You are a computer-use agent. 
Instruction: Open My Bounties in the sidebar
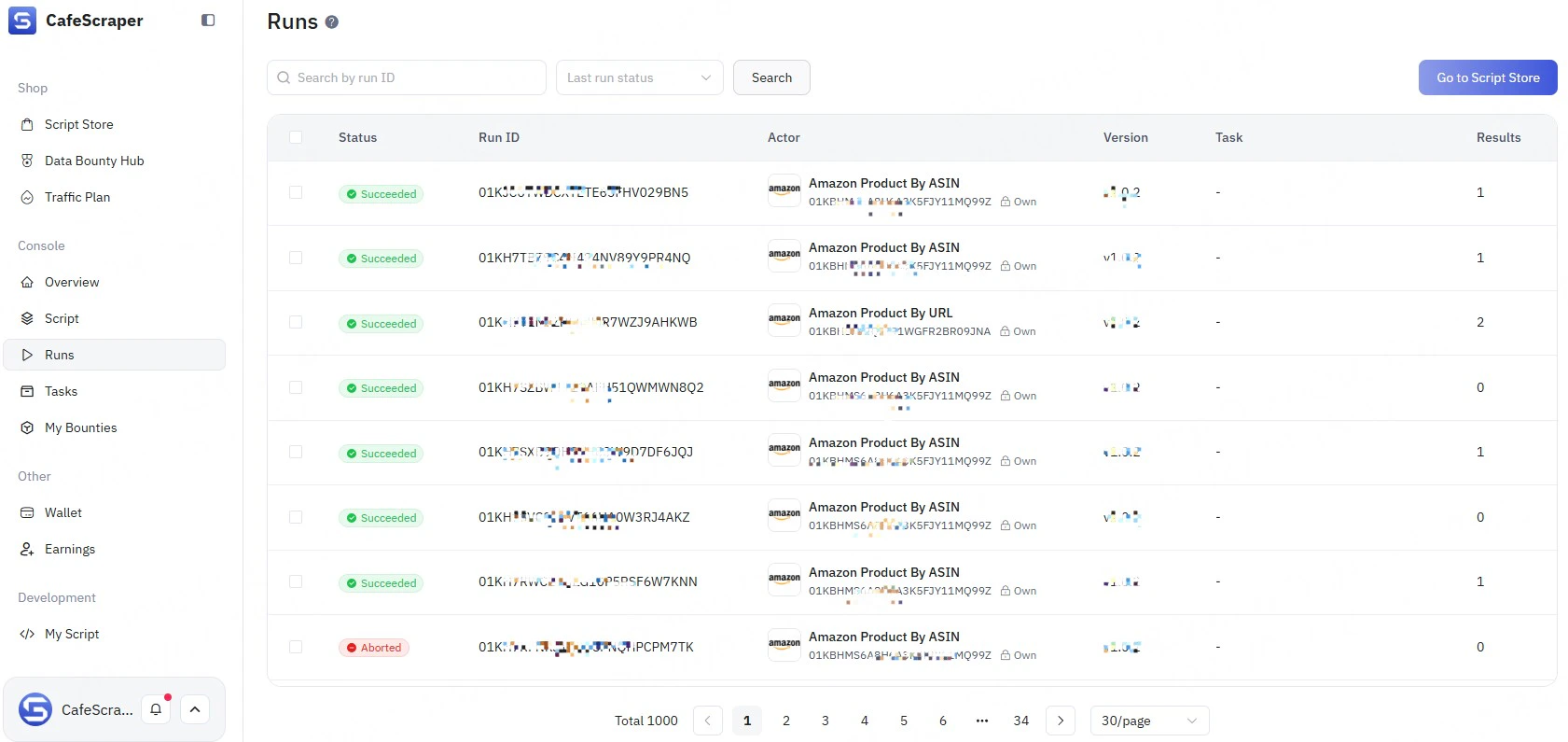pyautogui.click(x=115, y=427)
